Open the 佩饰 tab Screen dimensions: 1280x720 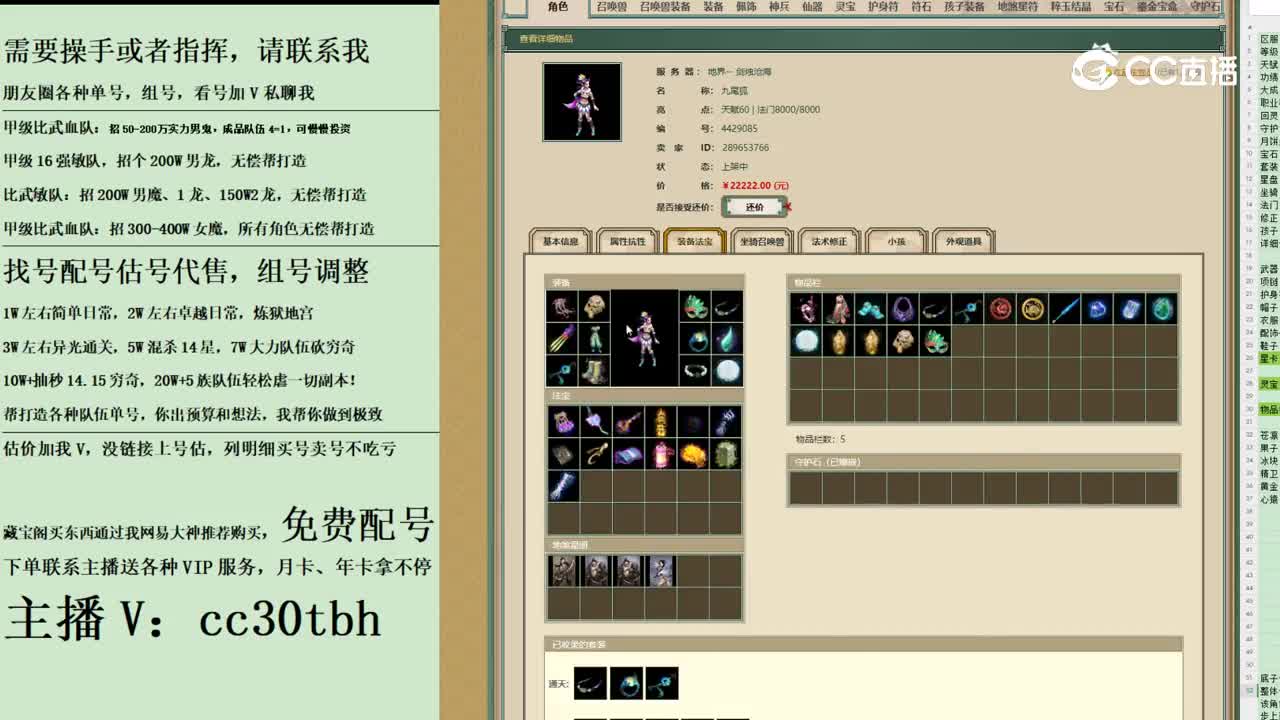[746, 7]
